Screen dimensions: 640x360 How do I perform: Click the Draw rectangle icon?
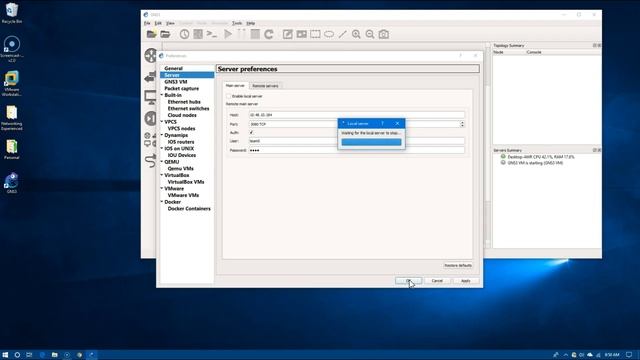316,34
